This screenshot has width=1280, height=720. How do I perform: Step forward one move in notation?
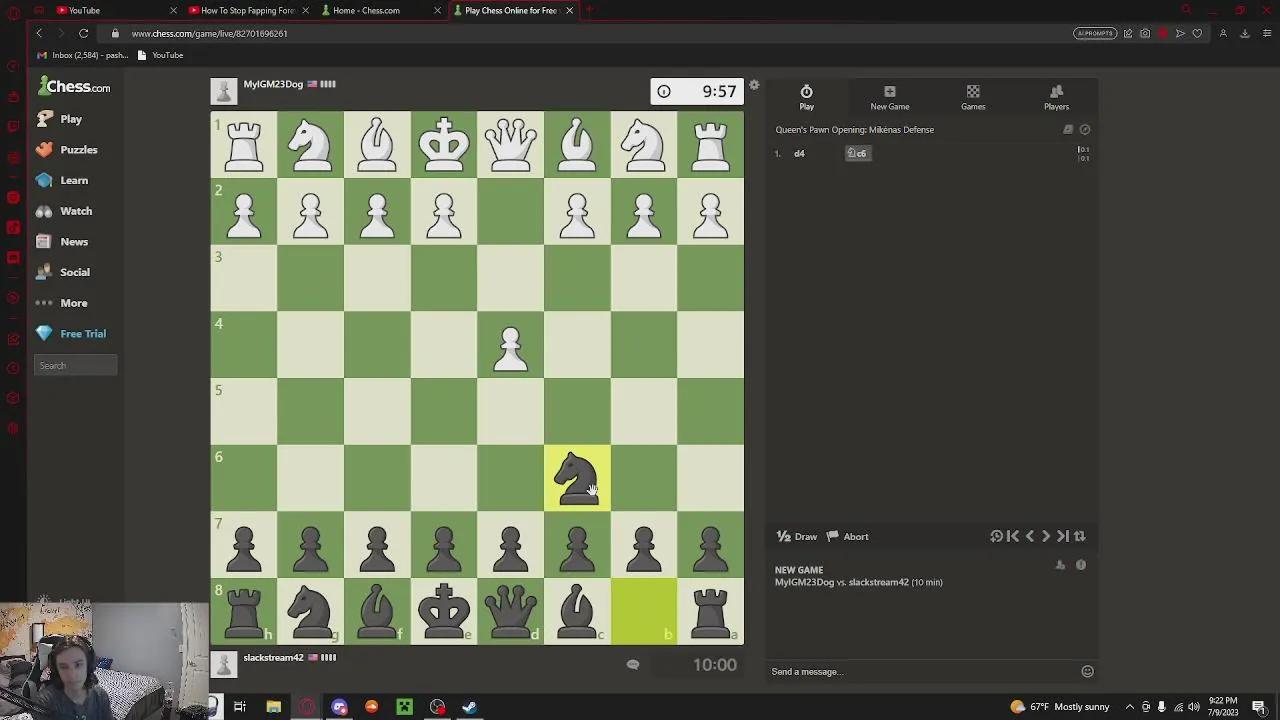click(1045, 536)
